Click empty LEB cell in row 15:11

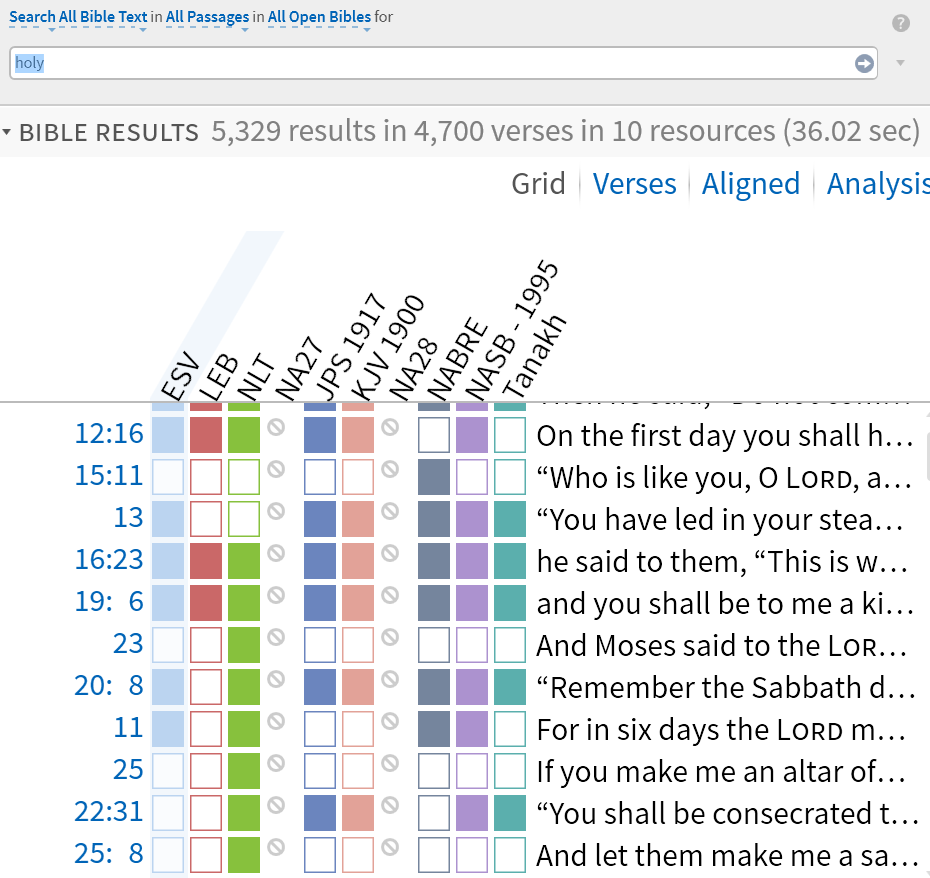pyautogui.click(x=206, y=476)
